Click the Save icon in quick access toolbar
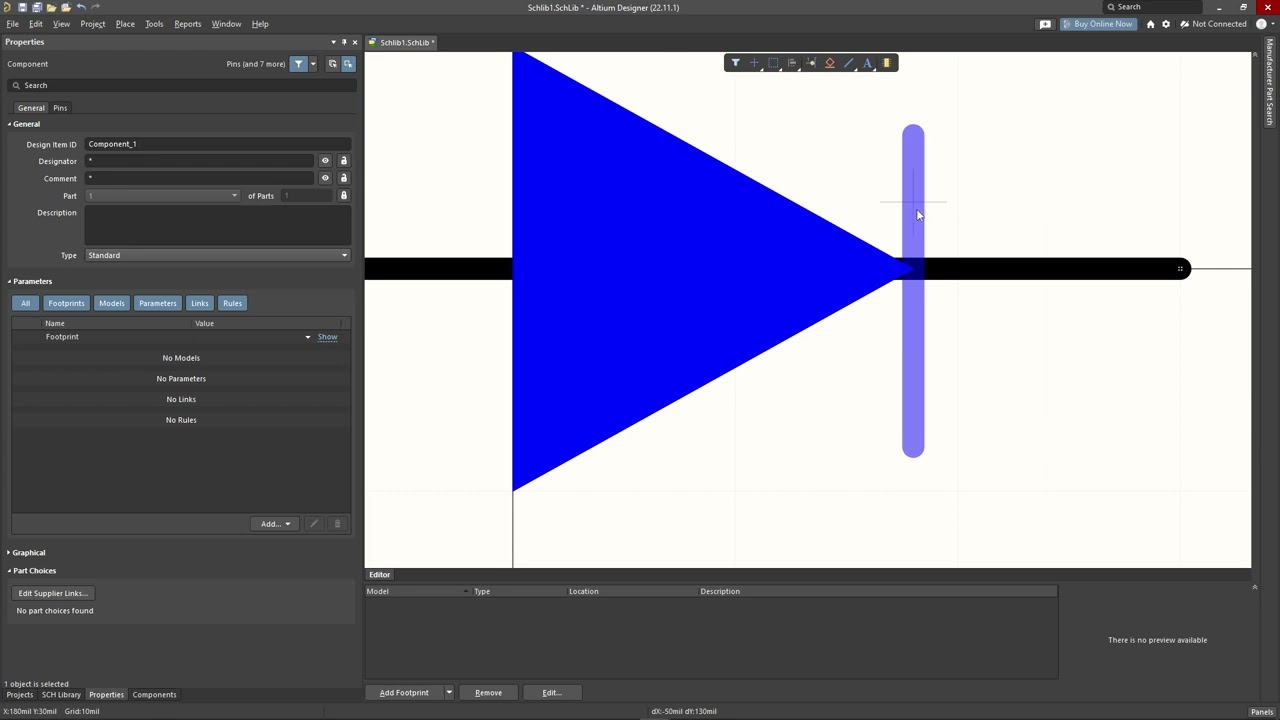Viewport: 1280px width, 720px height. 22,7
